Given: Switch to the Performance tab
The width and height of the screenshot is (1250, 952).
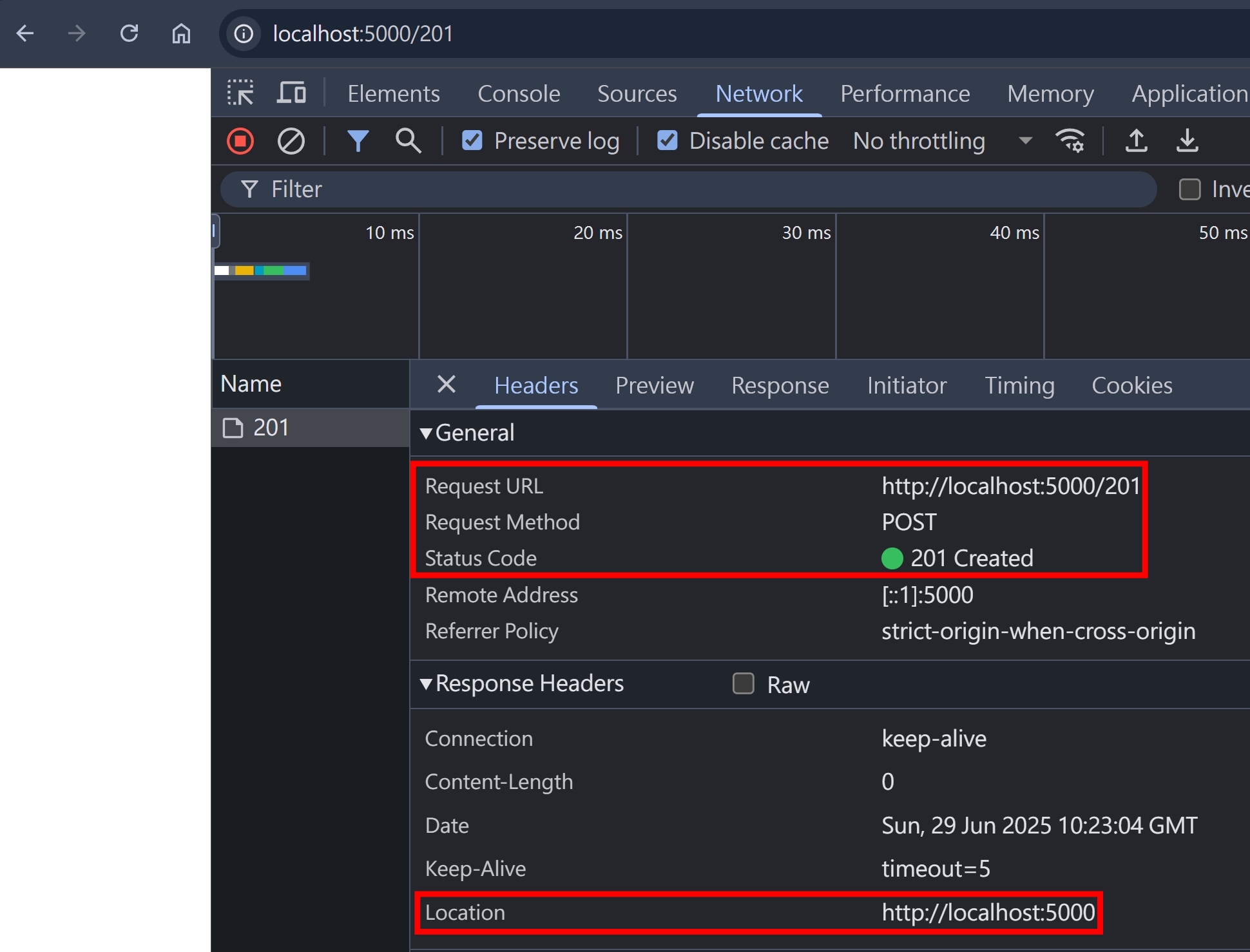Looking at the screenshot, I should tap(905, 94).
